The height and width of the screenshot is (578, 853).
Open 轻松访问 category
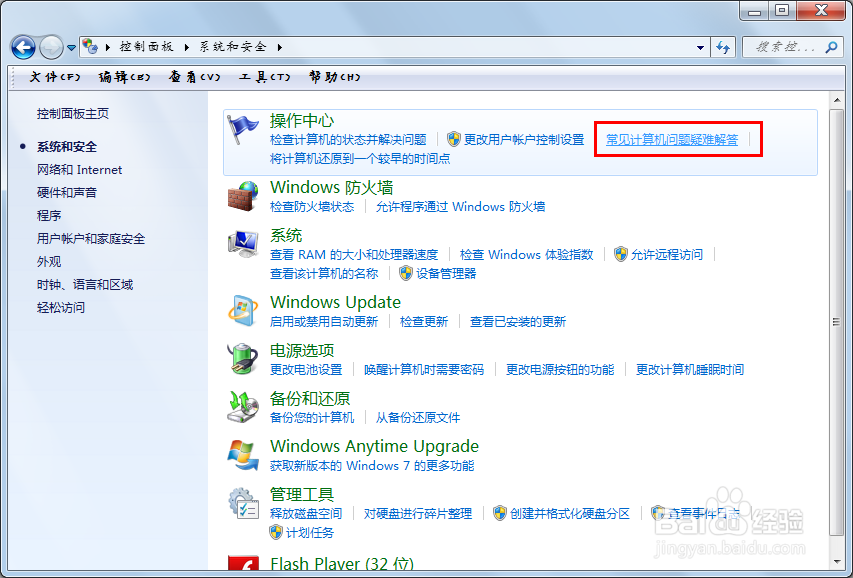tap(61, 308)
